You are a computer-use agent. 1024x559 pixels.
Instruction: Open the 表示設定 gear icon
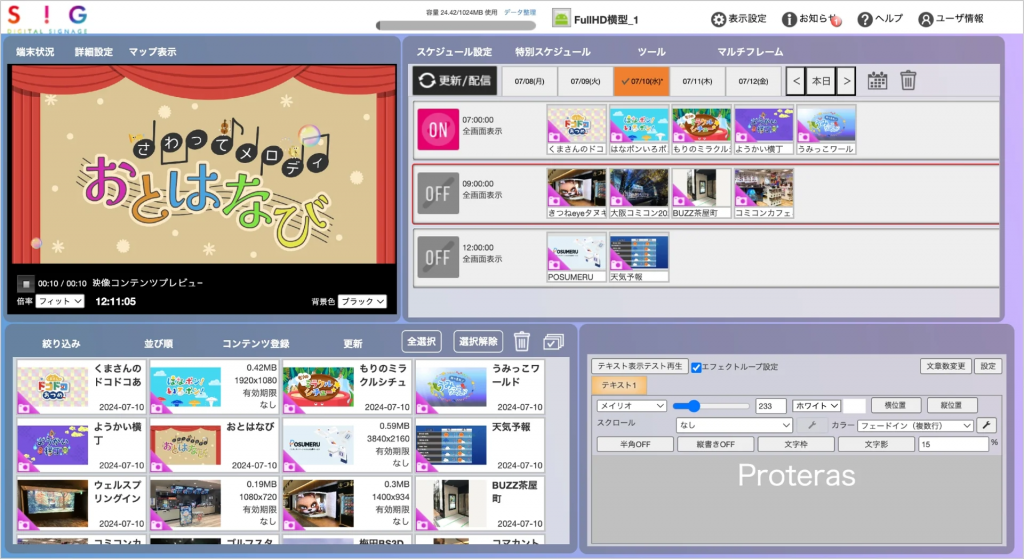point(718,20)
